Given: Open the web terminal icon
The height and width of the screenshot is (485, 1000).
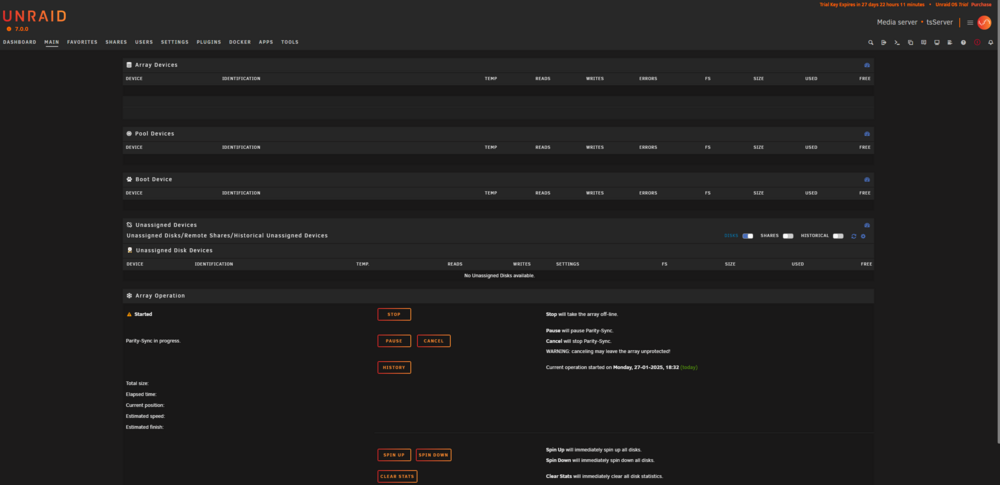Looking at the screenshot, I should click(897, 42).
